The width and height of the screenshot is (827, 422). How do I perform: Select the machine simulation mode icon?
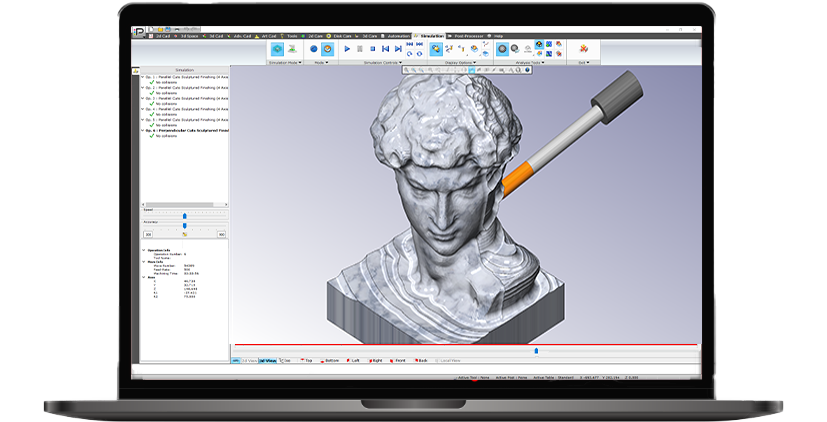[x=292, y=49]
